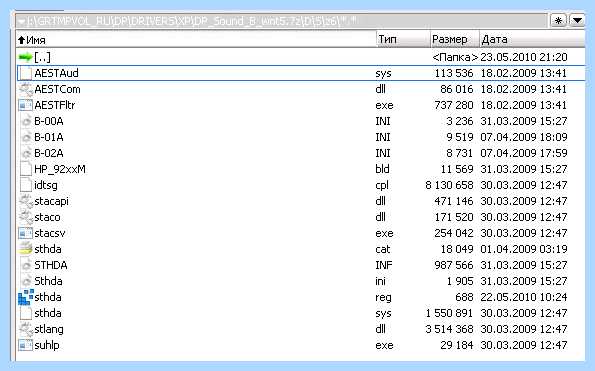Click the blank file icon of HP_92xxM

(25, 169)
